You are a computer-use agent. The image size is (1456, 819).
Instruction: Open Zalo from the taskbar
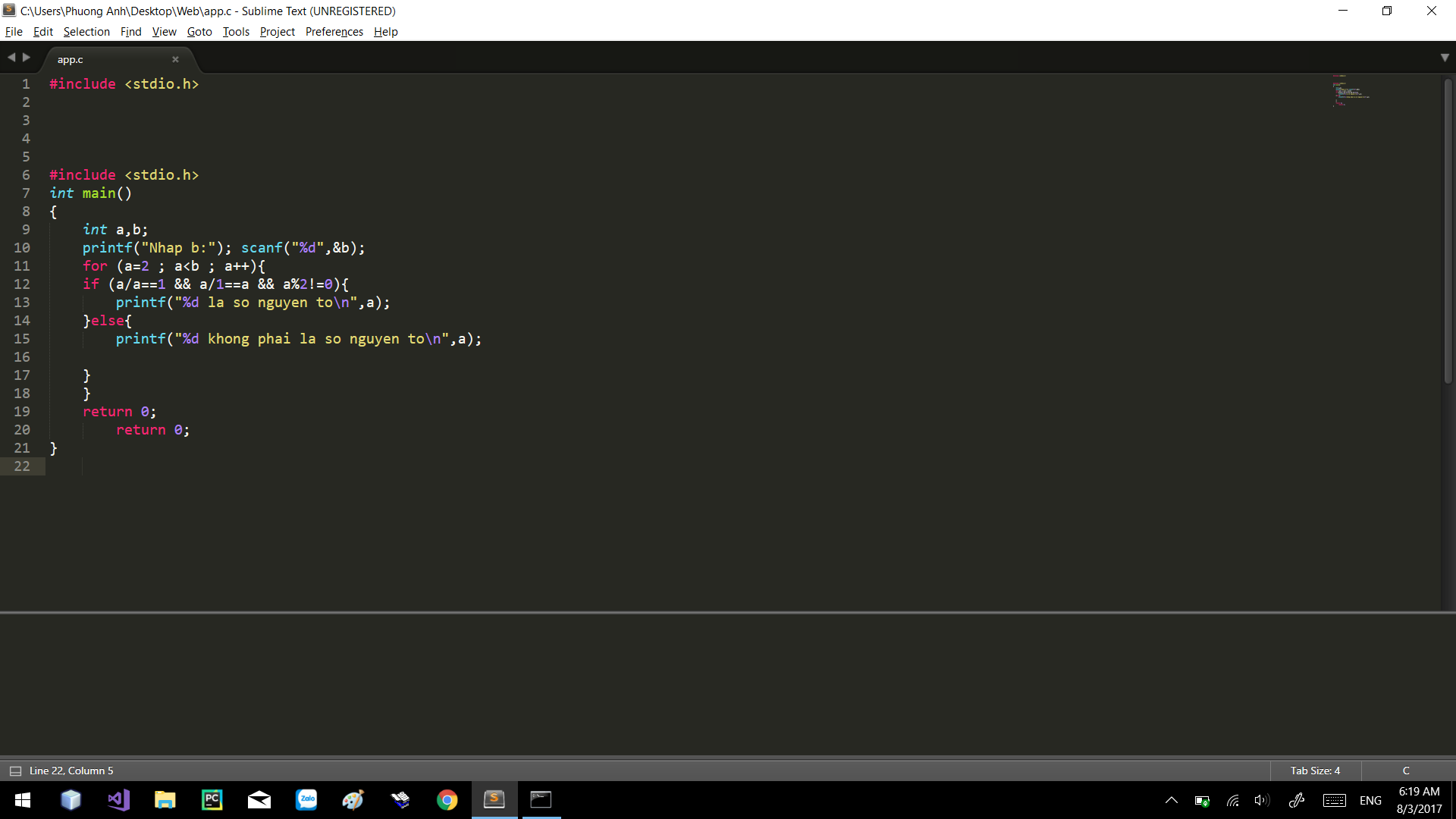point(306,800)
